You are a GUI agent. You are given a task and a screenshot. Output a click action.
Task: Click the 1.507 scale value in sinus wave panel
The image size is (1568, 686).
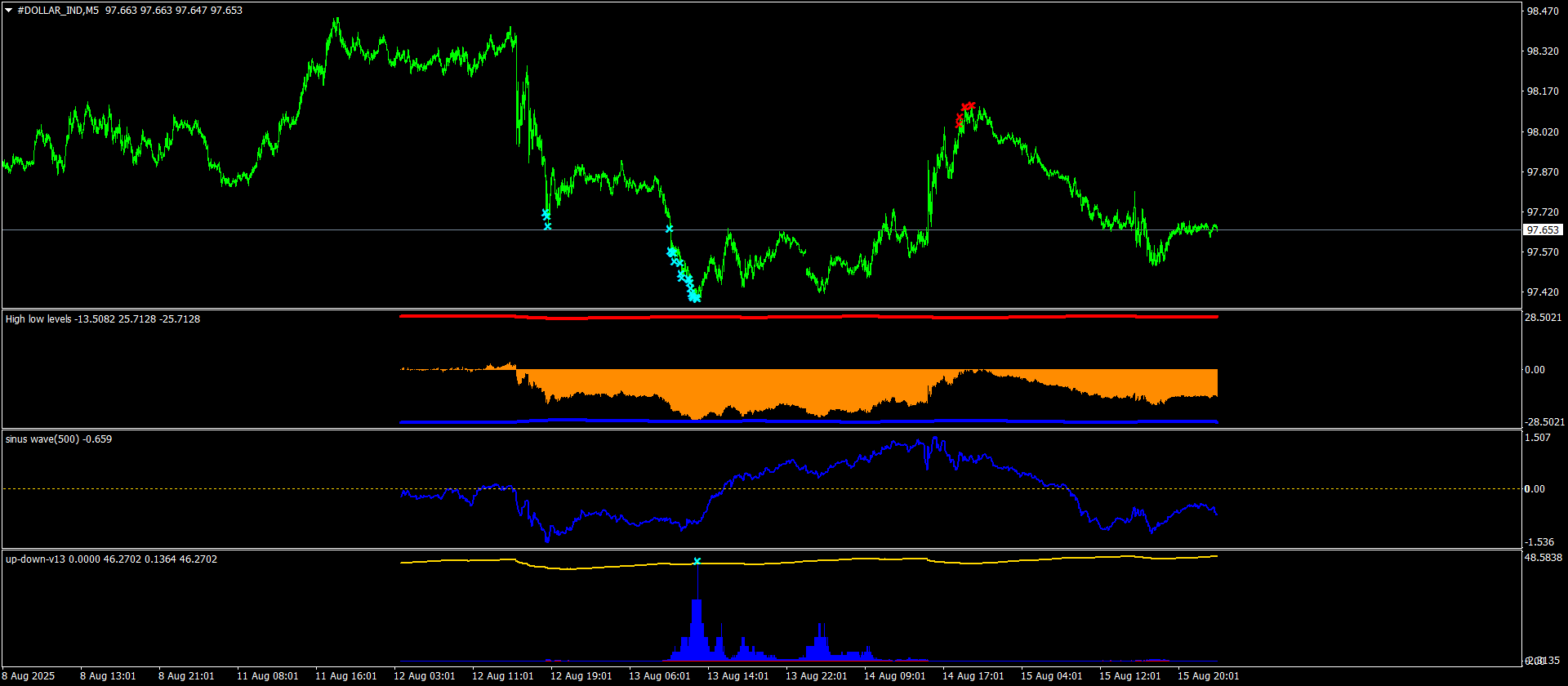[x=1539, y=438]
